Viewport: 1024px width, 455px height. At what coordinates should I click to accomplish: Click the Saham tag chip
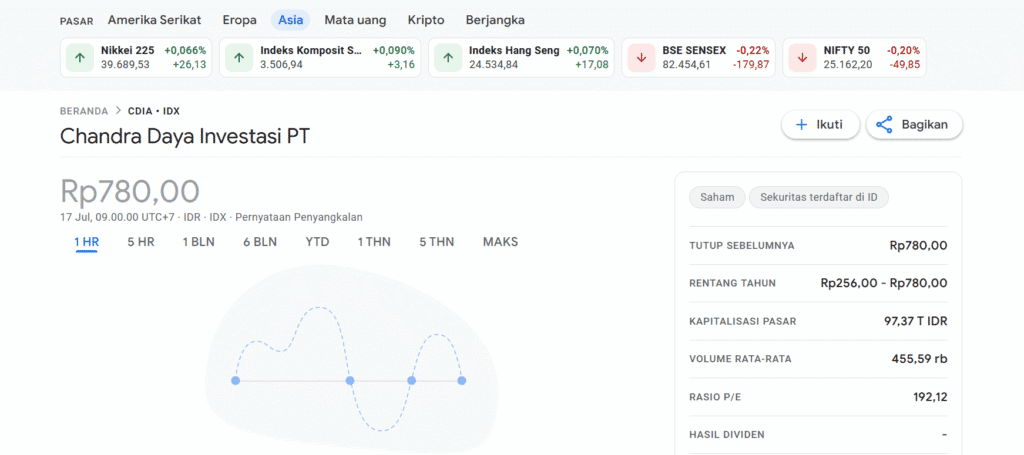tap(717, 198)
